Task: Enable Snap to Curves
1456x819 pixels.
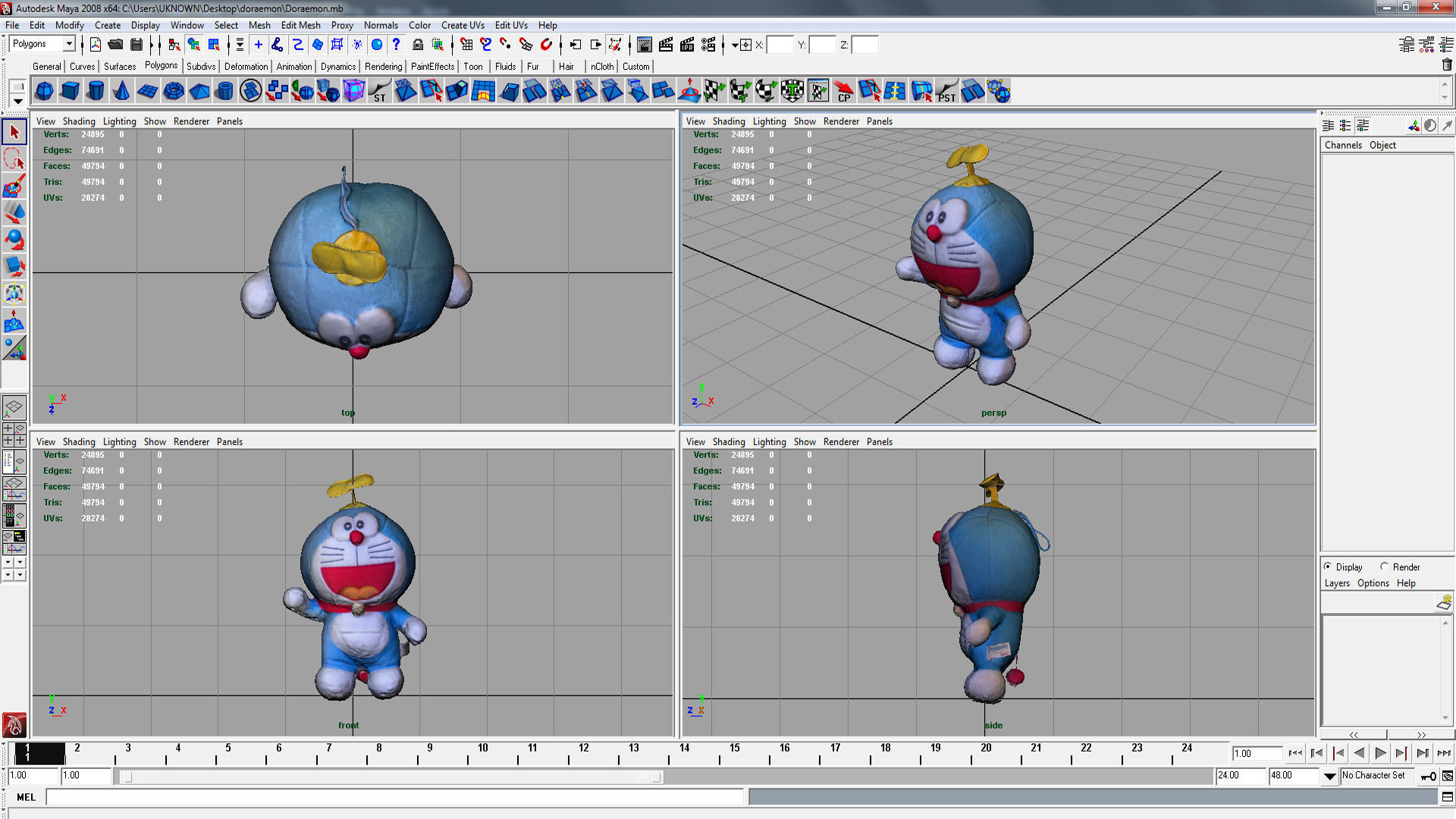Action: click(x=486, y=45)
